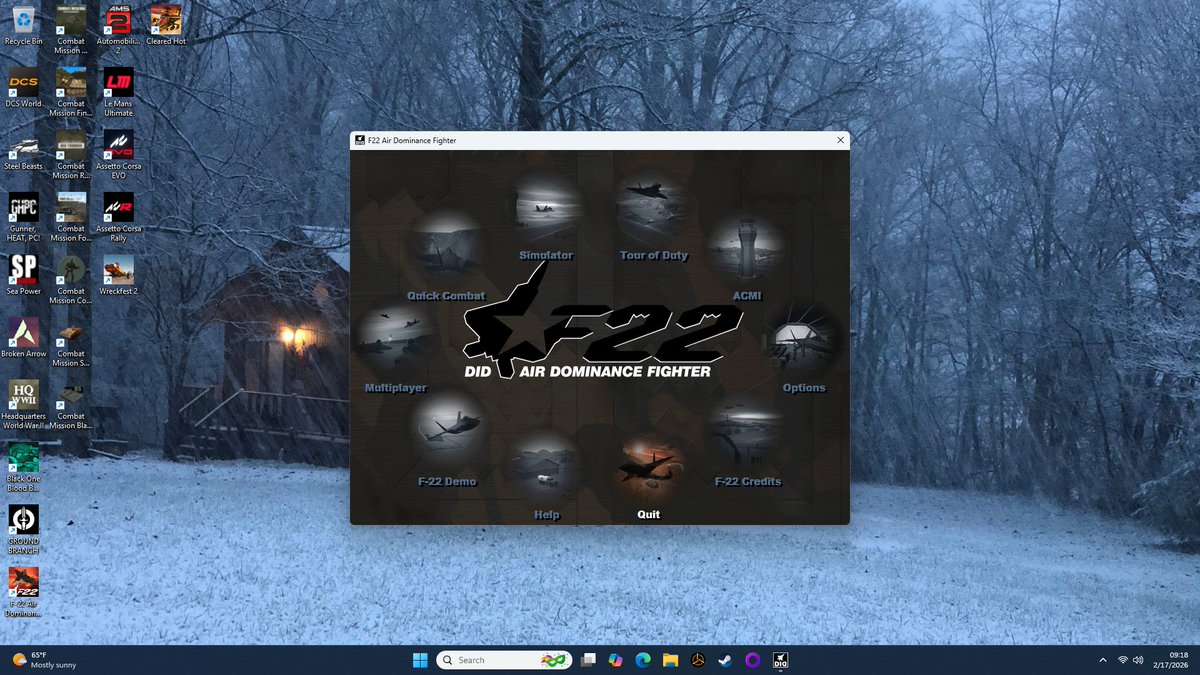The height and width of the screenshot is (675, 1200).
Task: Switch to the DID F22 taskbar app
Action: click(x=781, y=660)
